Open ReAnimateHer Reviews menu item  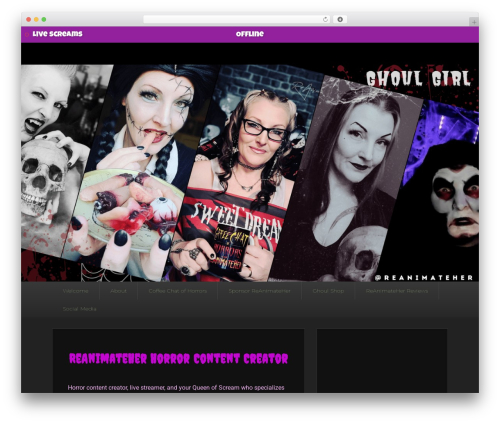click(x=397, y=291)
